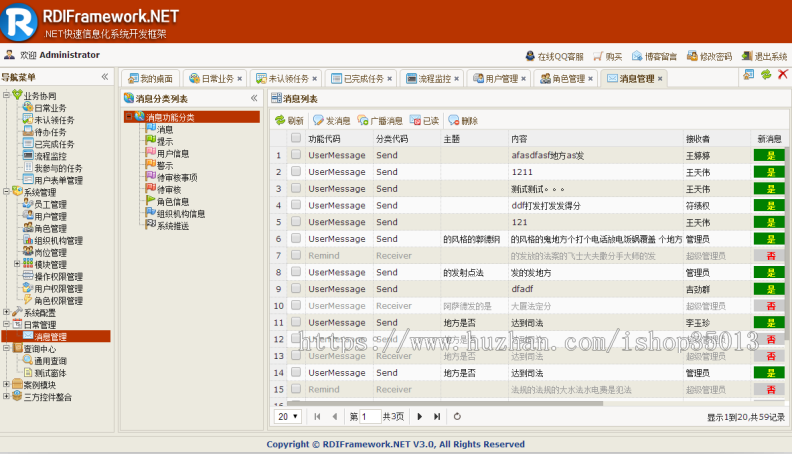The width and height of the screenshot is (792, 454).
Task: Check the checkbox for row 8
Action: (x=296, y=271)
